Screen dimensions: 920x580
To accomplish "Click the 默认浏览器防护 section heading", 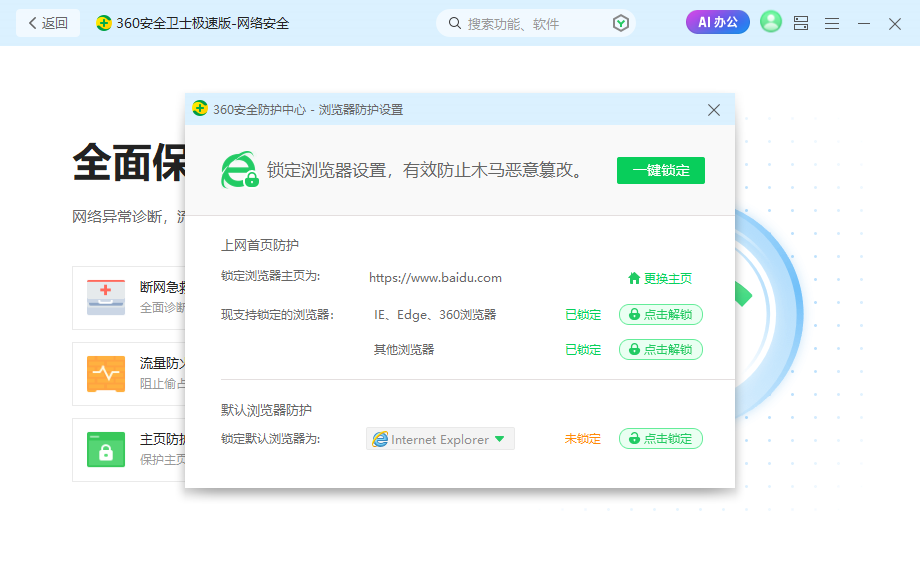I will point(266,410).
